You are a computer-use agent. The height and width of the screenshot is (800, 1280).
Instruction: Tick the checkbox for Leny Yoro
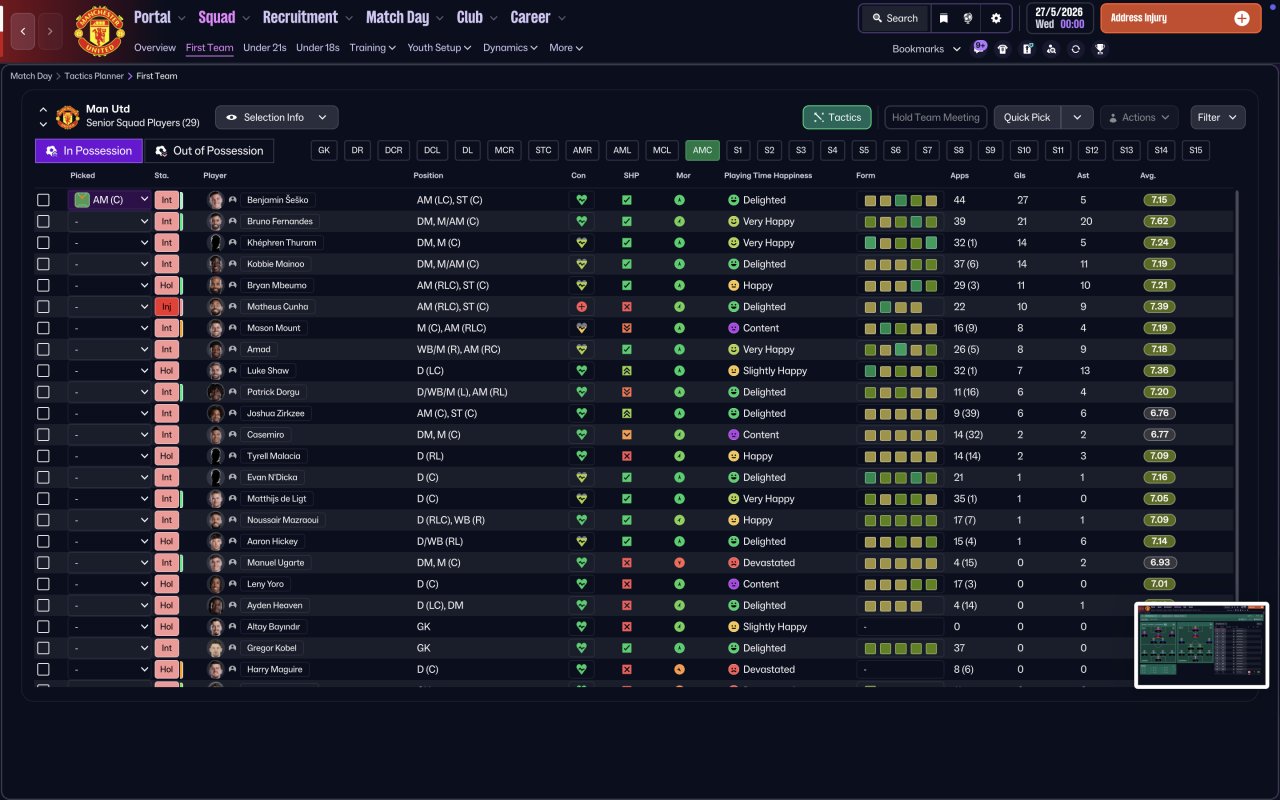click(x=43, y=584)
